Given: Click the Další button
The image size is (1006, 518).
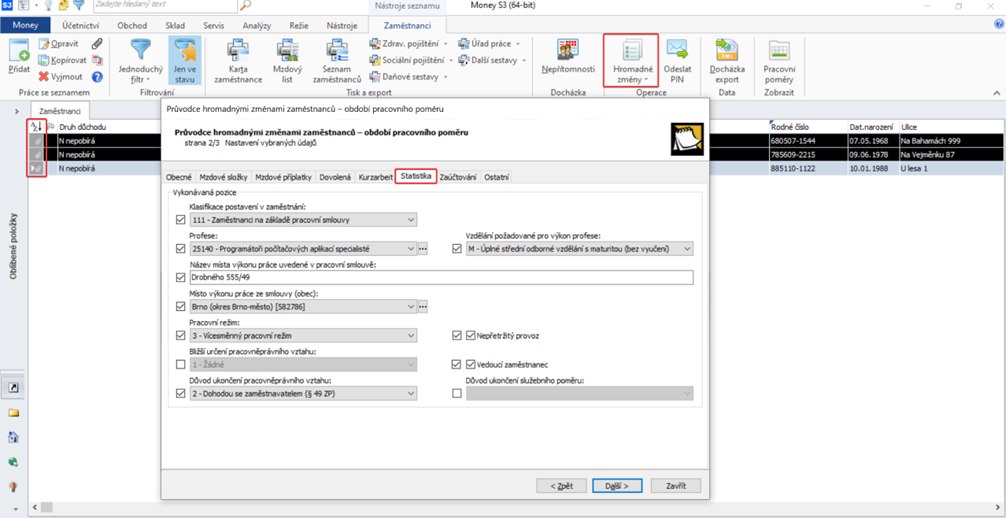Looking at the screenshot, I should click(617, 486).
